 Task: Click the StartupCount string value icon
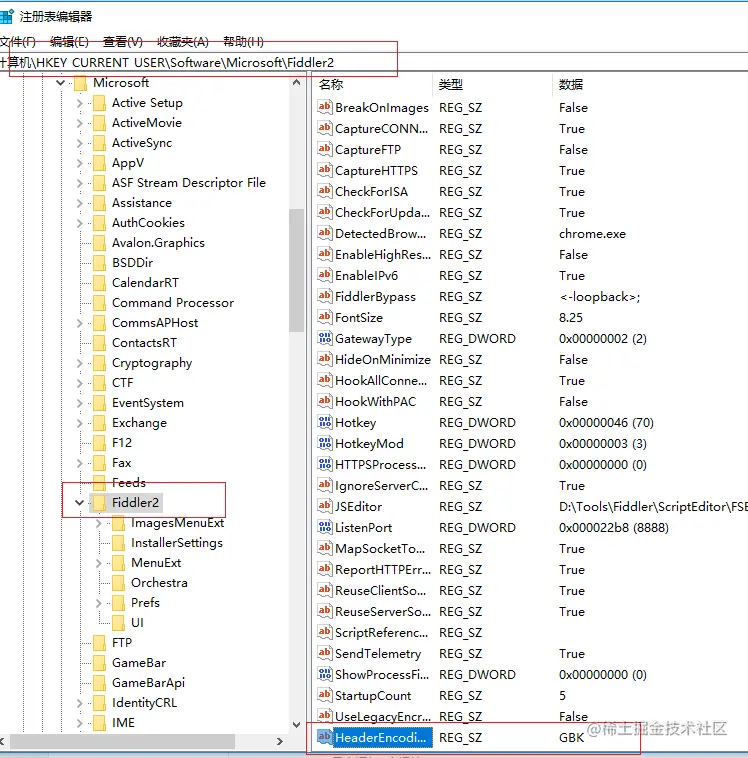[324, 695]
